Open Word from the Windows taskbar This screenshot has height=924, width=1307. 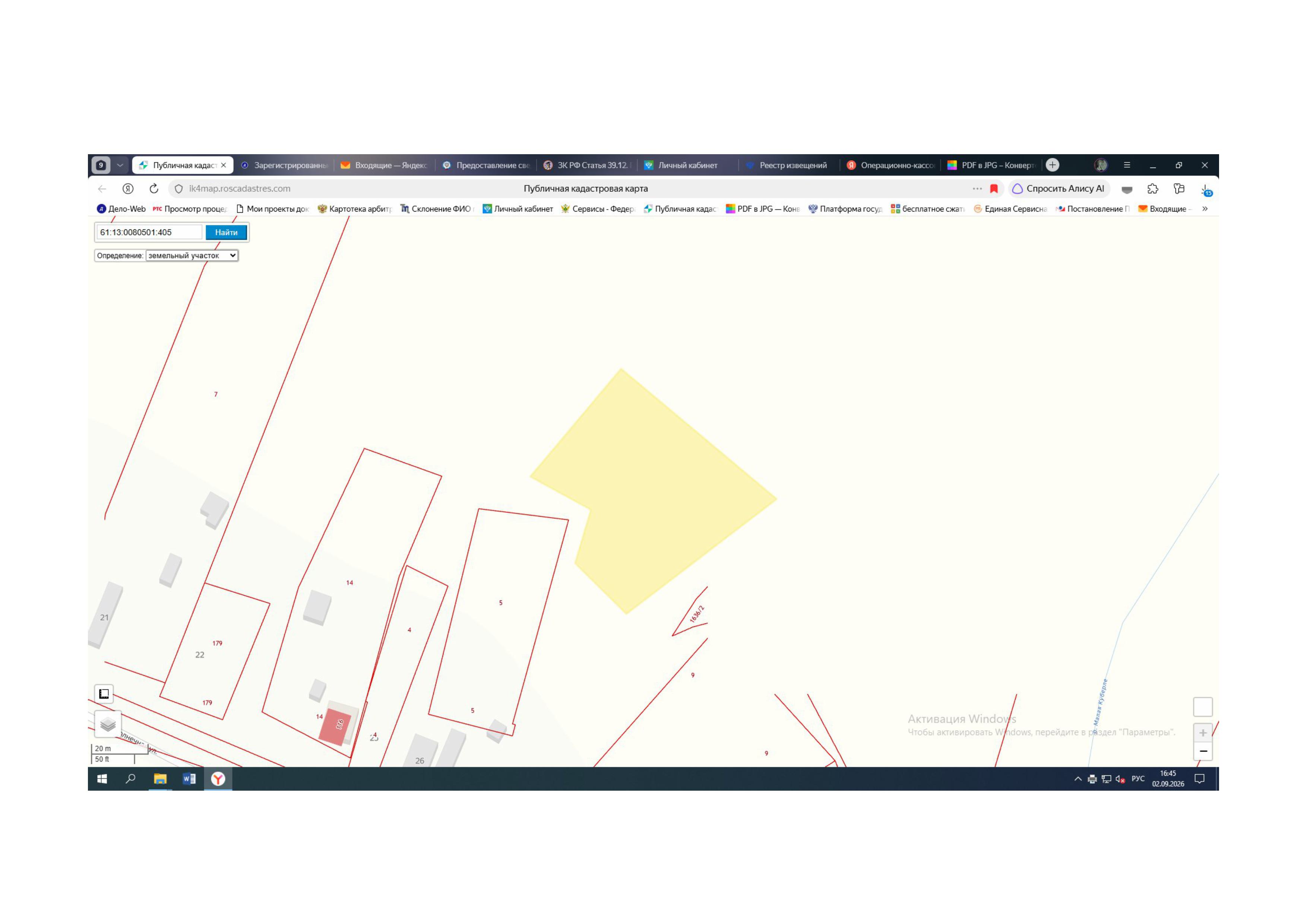[x=189, y=779]
